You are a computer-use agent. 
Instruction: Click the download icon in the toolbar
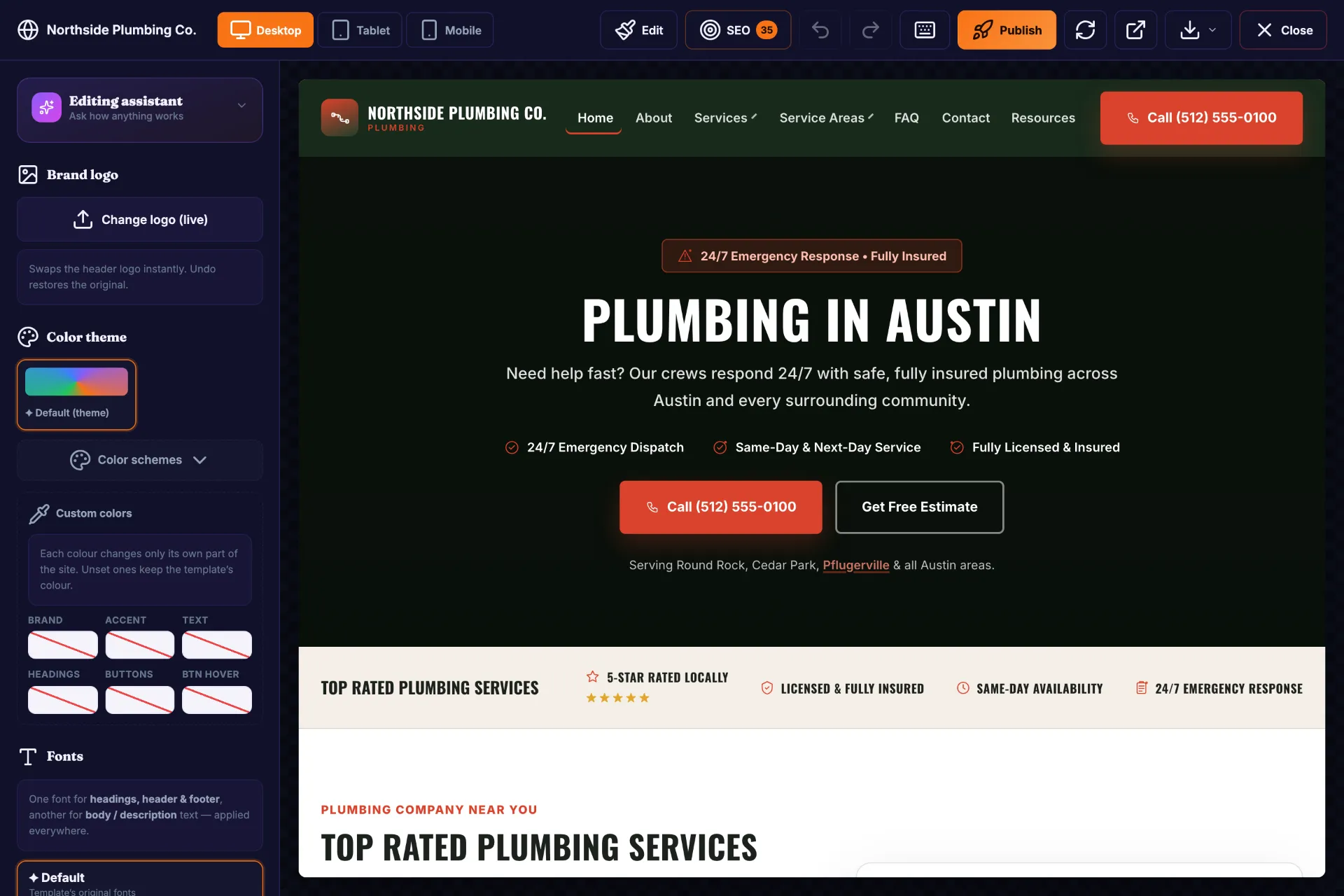coord(1189,30)
